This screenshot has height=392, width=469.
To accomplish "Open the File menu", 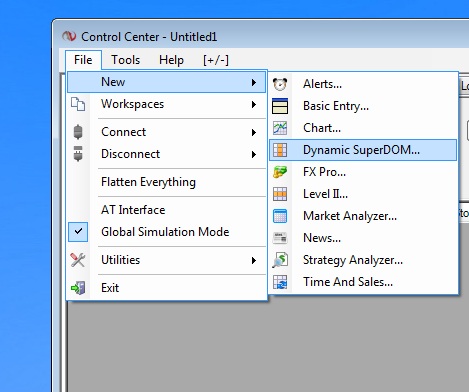I will click(x=83, y=60).
